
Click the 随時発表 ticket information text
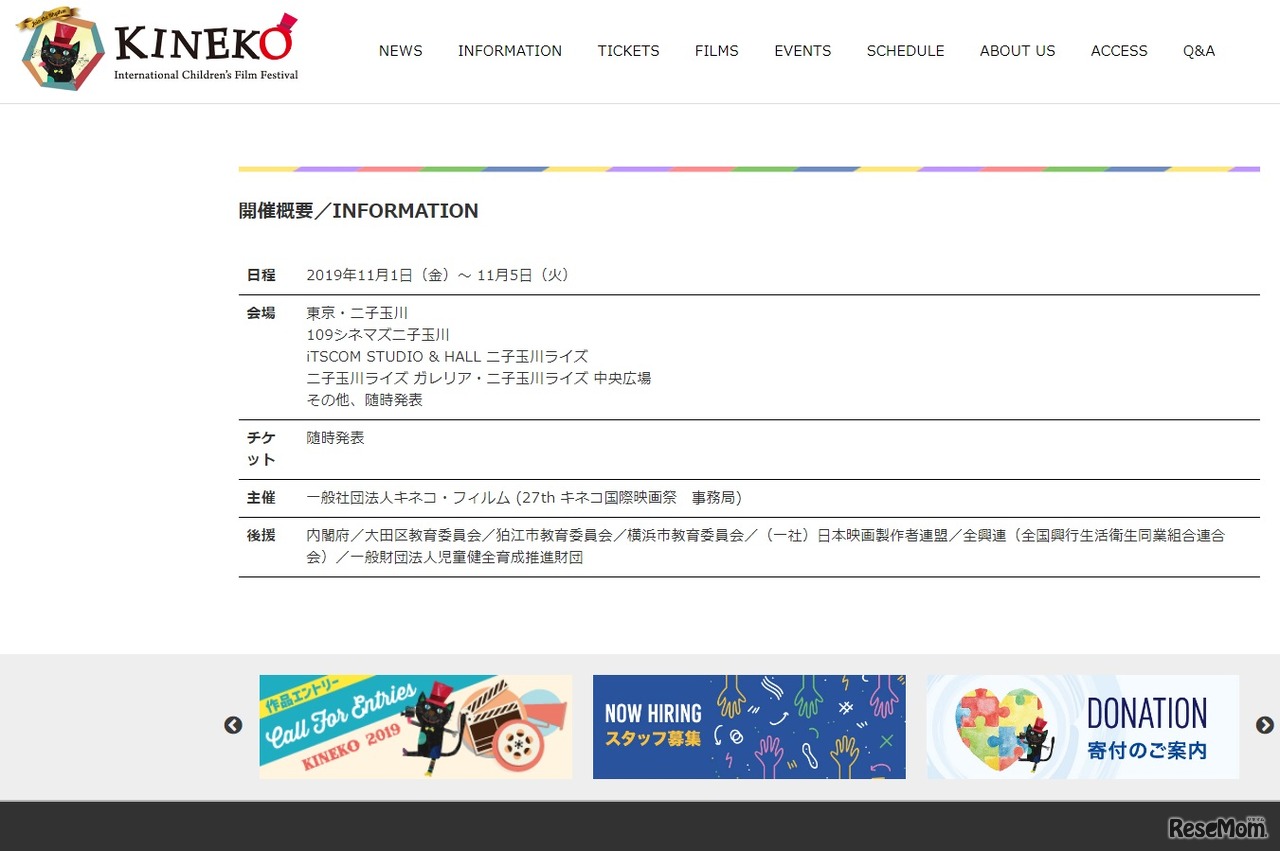click(335, 437)
